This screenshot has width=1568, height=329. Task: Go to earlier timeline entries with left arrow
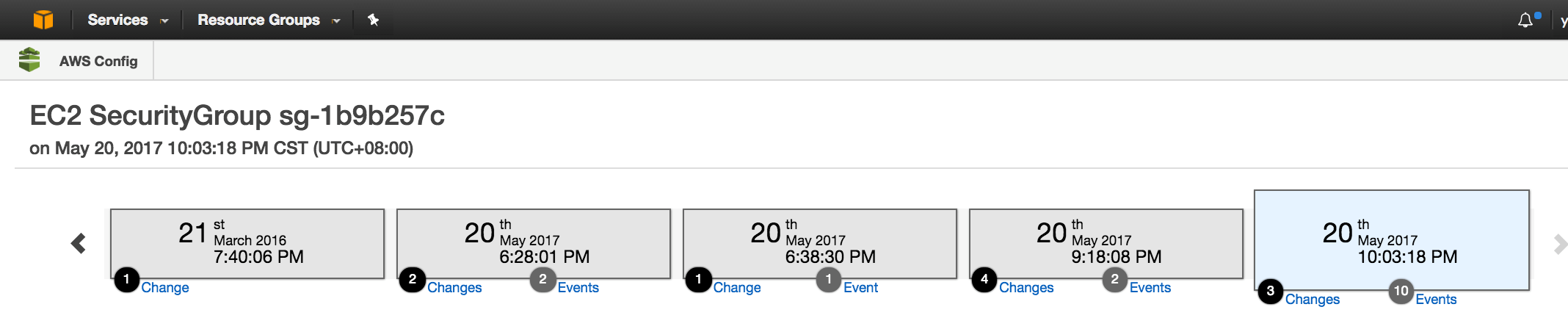pos(79,243)
